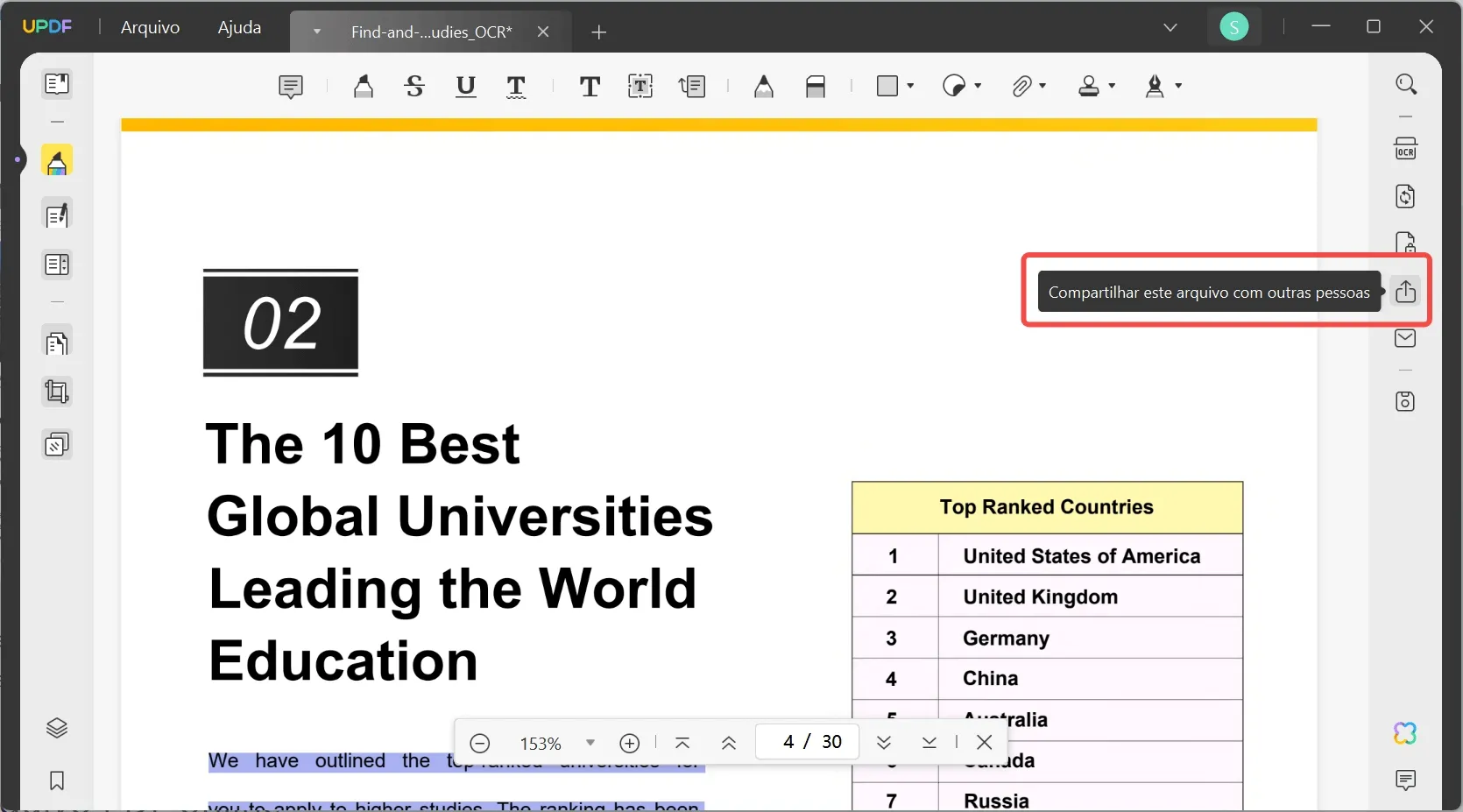The image size is (1463, 812).
Task: Click the page number field showing 4 / 30
Action: [807, 741]
